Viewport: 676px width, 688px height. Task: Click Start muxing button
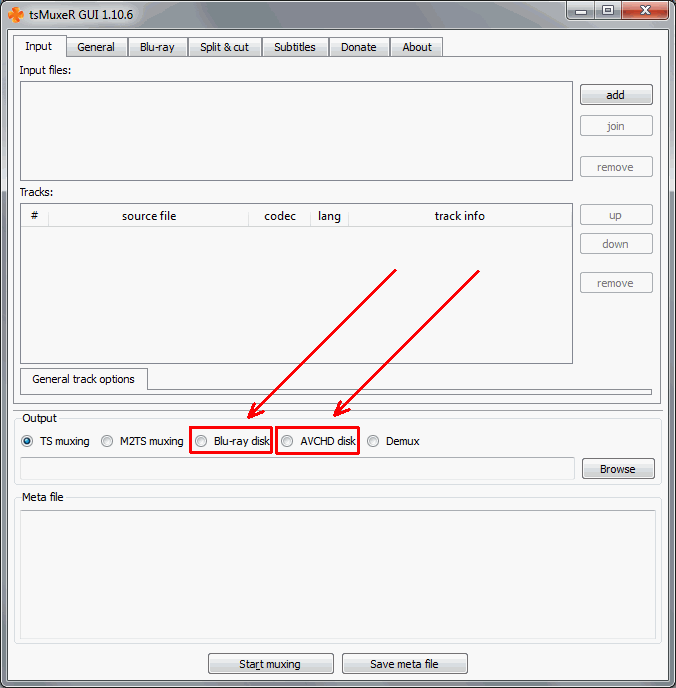click(271, 664)
